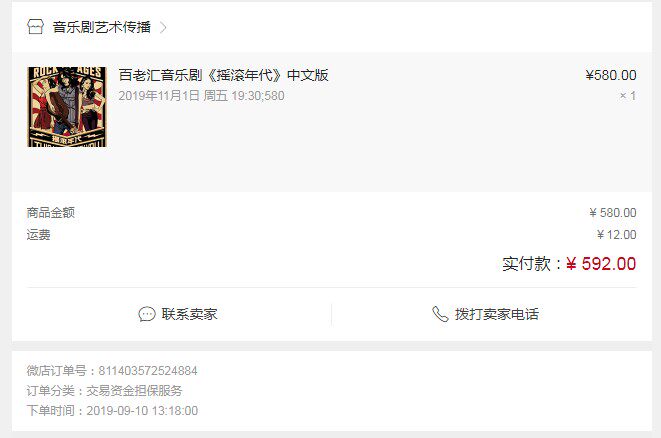
Task: Open the Rock of Ages poster thumbnail
Action: click(x=67, y=107)
